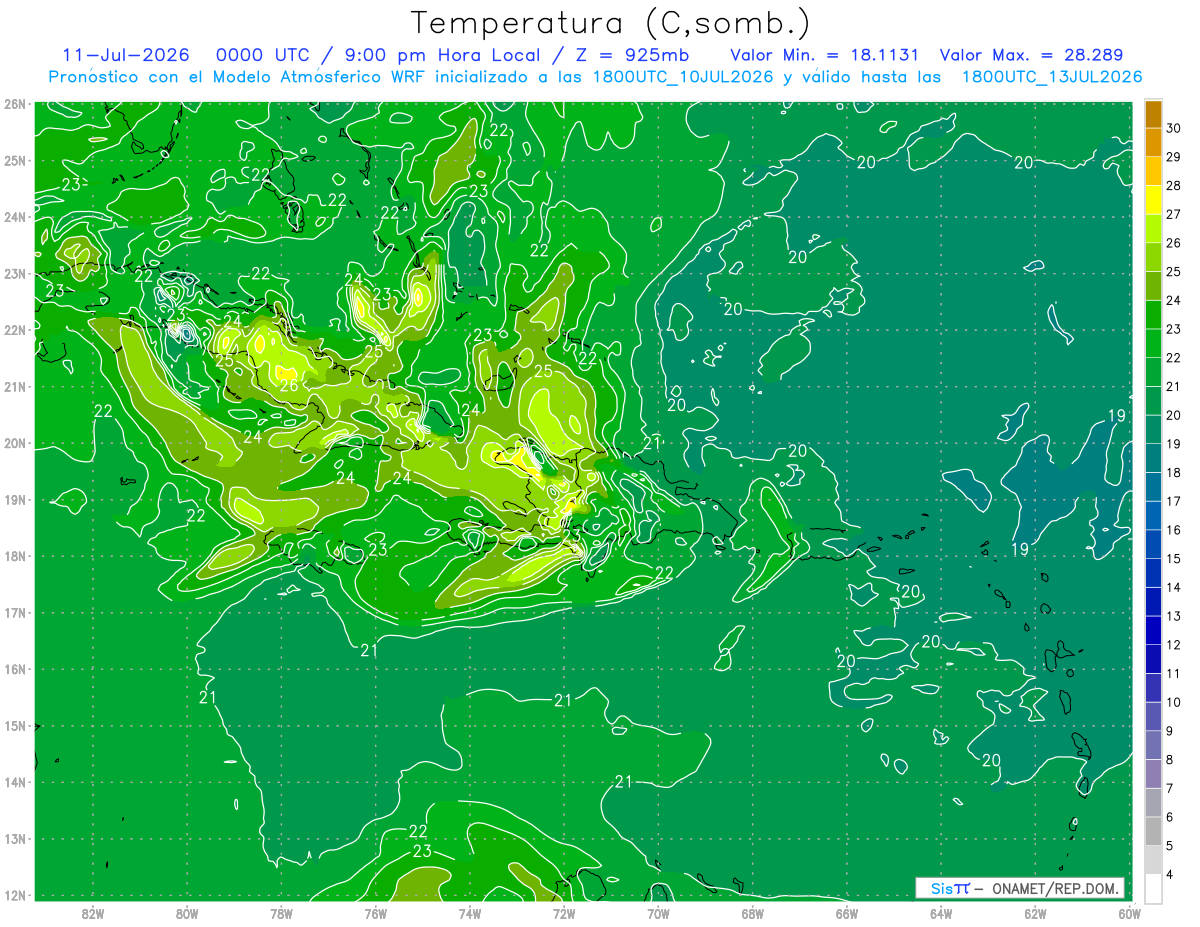Click the gray legend swatch between 5 and 6
Image resolution: width=1200 pixels, height=927 pixels.
pyautogui.click(x=1153, y=831)
